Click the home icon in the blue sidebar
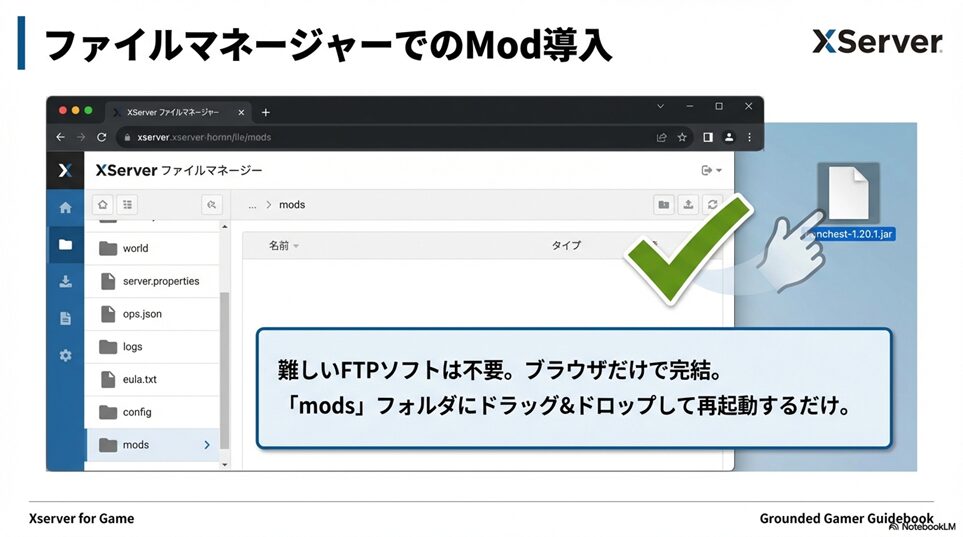 click(65, 208)
